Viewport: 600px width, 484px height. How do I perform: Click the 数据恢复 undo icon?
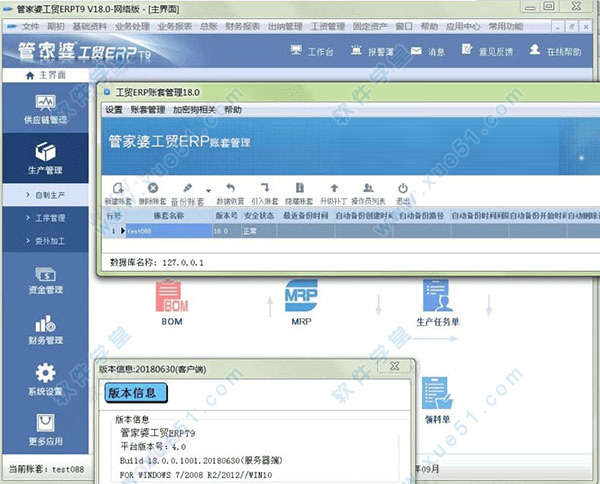[x=230, y=188]
